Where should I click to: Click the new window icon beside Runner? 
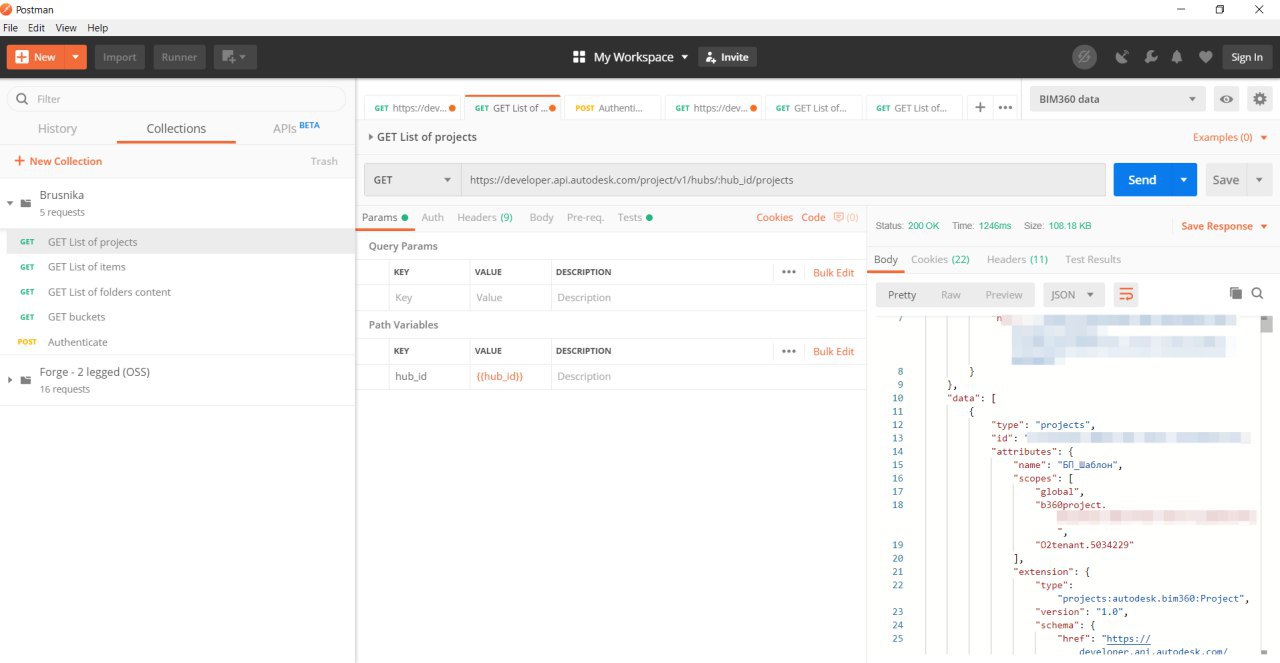(235, 57)
